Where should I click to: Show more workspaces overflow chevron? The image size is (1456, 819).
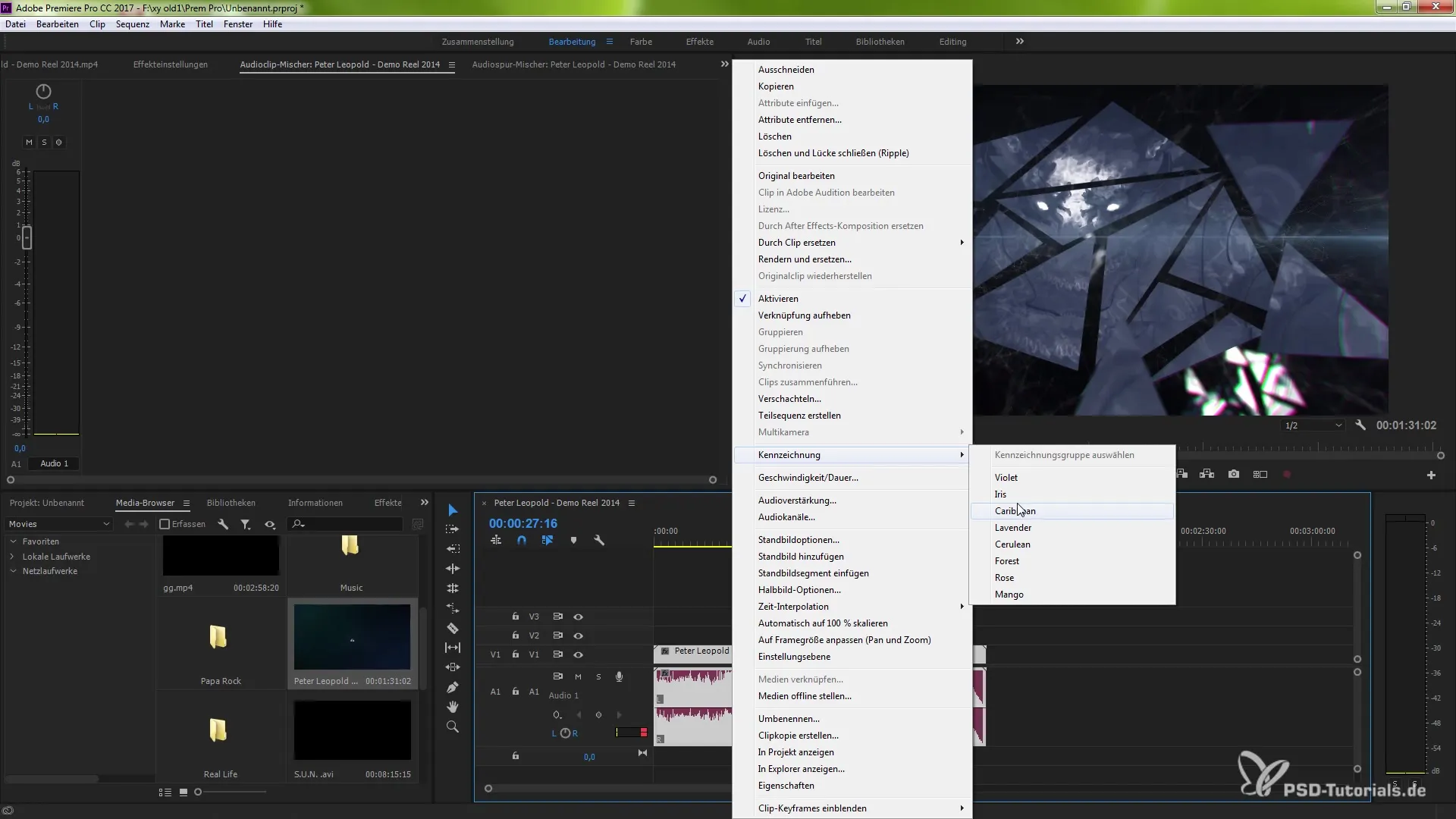(x=1020, y=42)
